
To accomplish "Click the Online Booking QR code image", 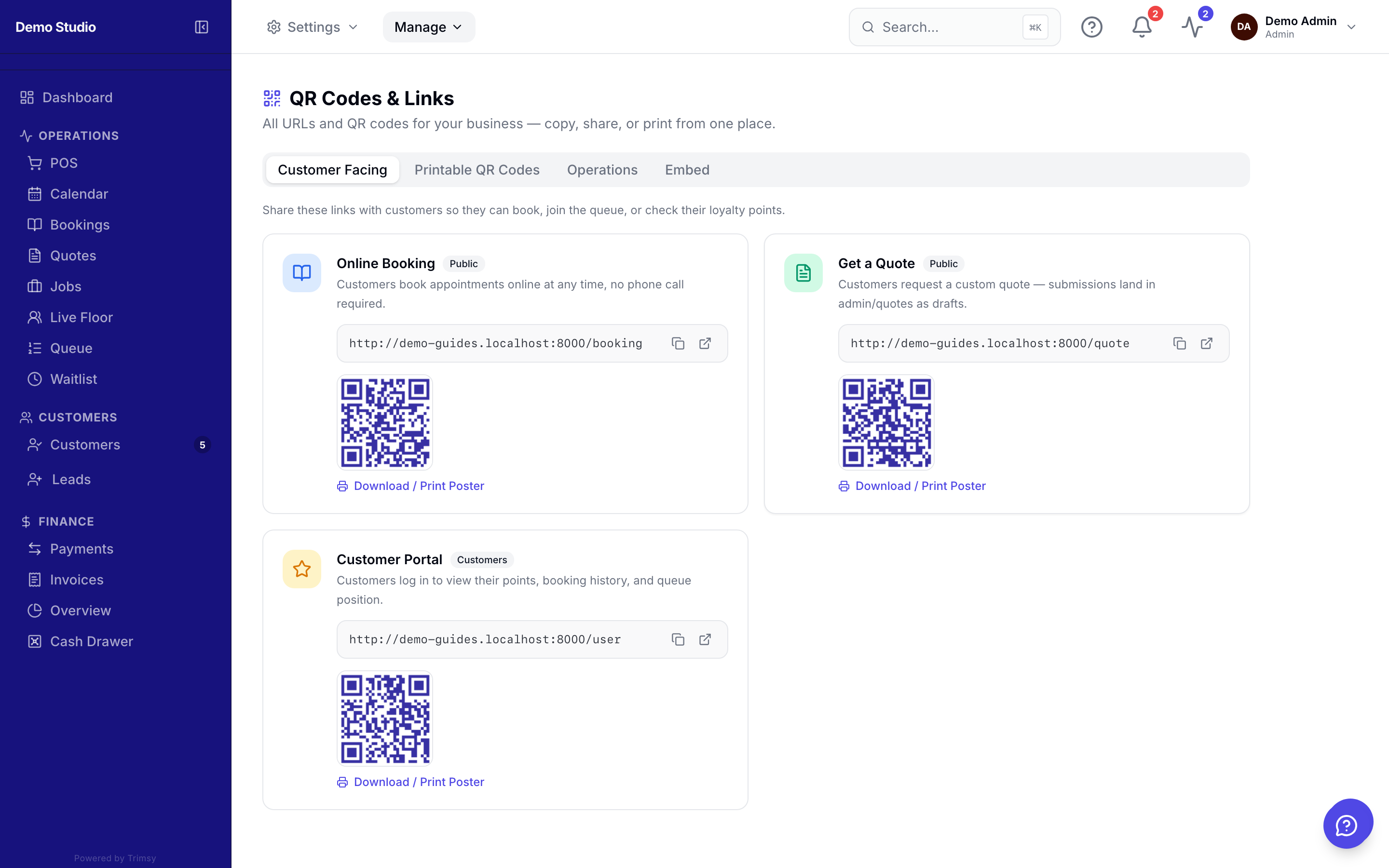I will (385, 422).
